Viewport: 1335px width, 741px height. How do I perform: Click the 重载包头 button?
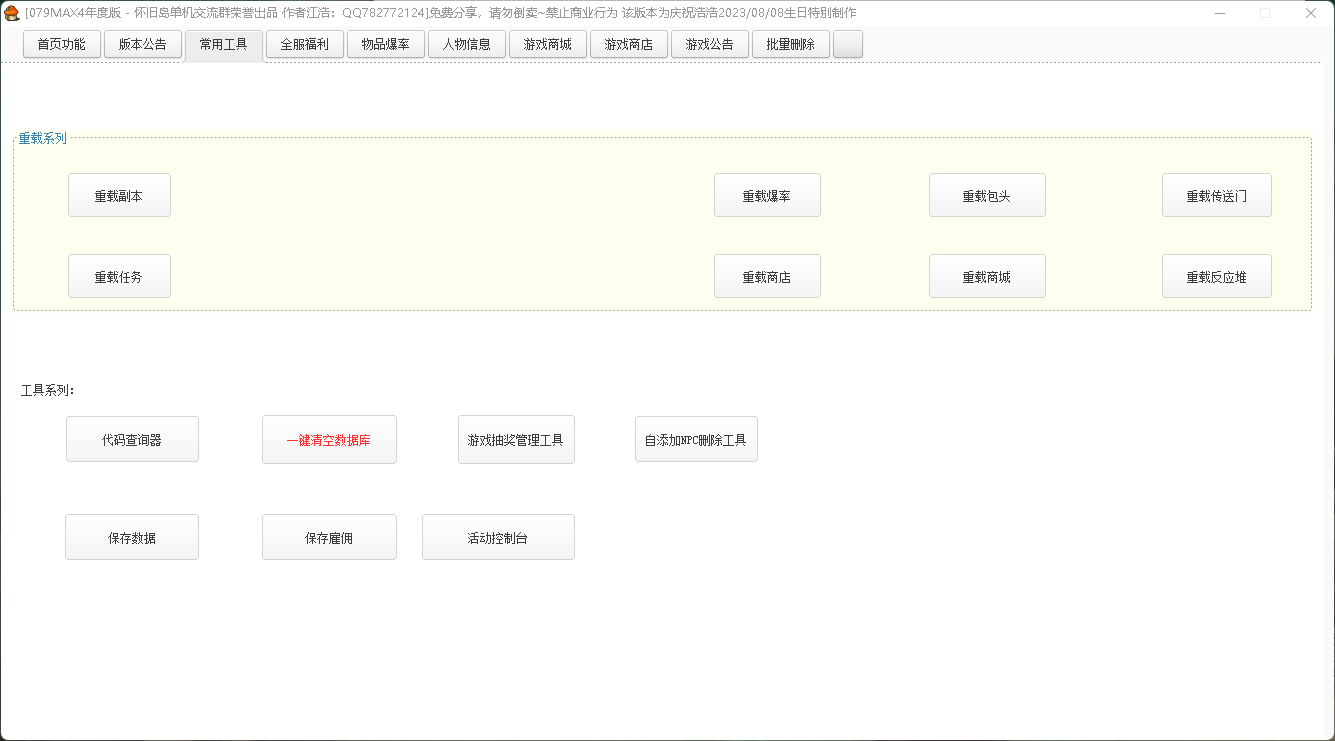[x=986, y=196]
